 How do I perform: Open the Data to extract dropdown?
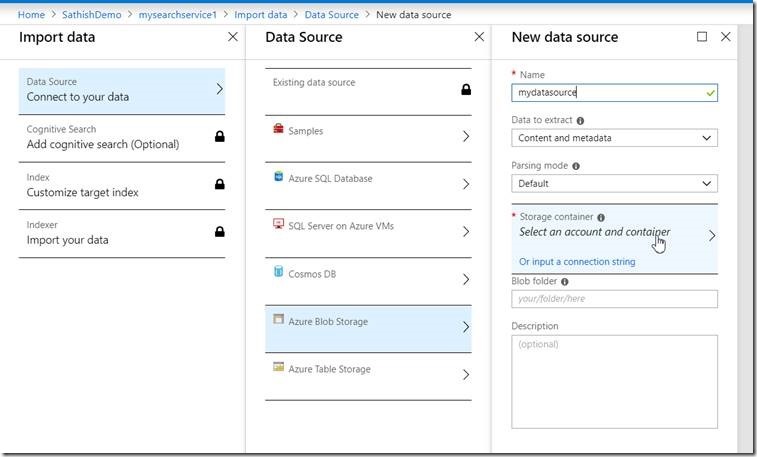[x=614, y=138]
